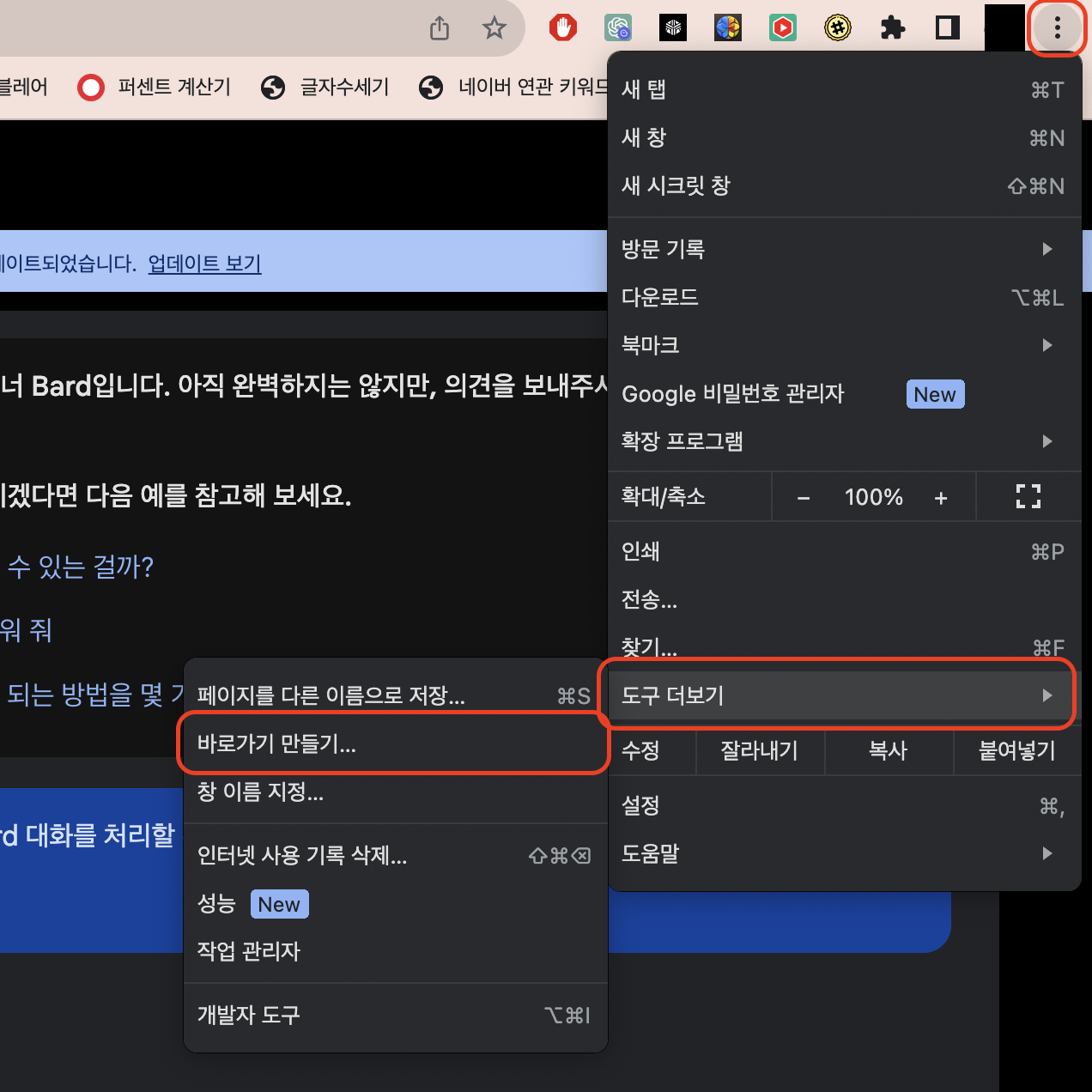Click the share/upload icon in the toolbar
1092x1092 pixels.
click(x=439, y=27)
